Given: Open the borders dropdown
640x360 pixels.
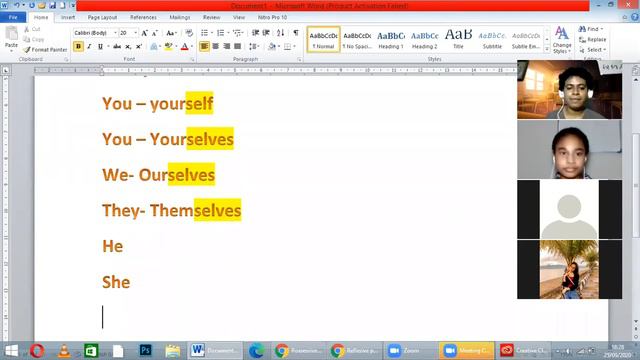Looking at the screenshot, I should 294,46.
